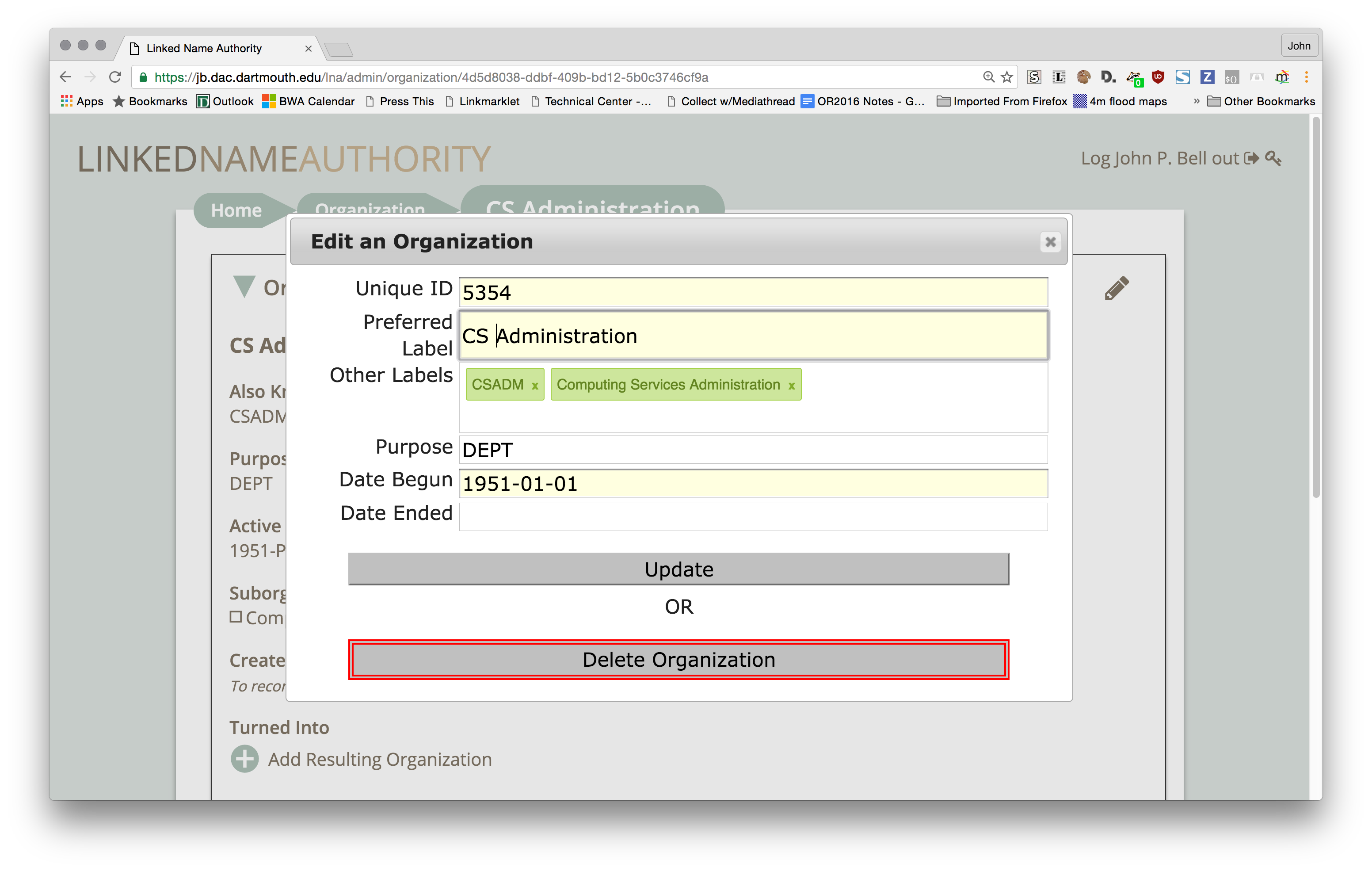Click the Add Resulting Organization plus icon
Image resolution: width=1372 pixels, height=871 pixels.
coord(244,759)
